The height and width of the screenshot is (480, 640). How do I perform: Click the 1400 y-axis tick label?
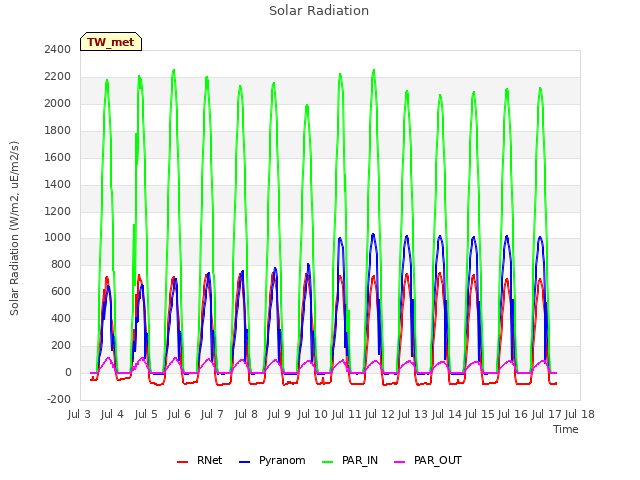click(58, 184)
